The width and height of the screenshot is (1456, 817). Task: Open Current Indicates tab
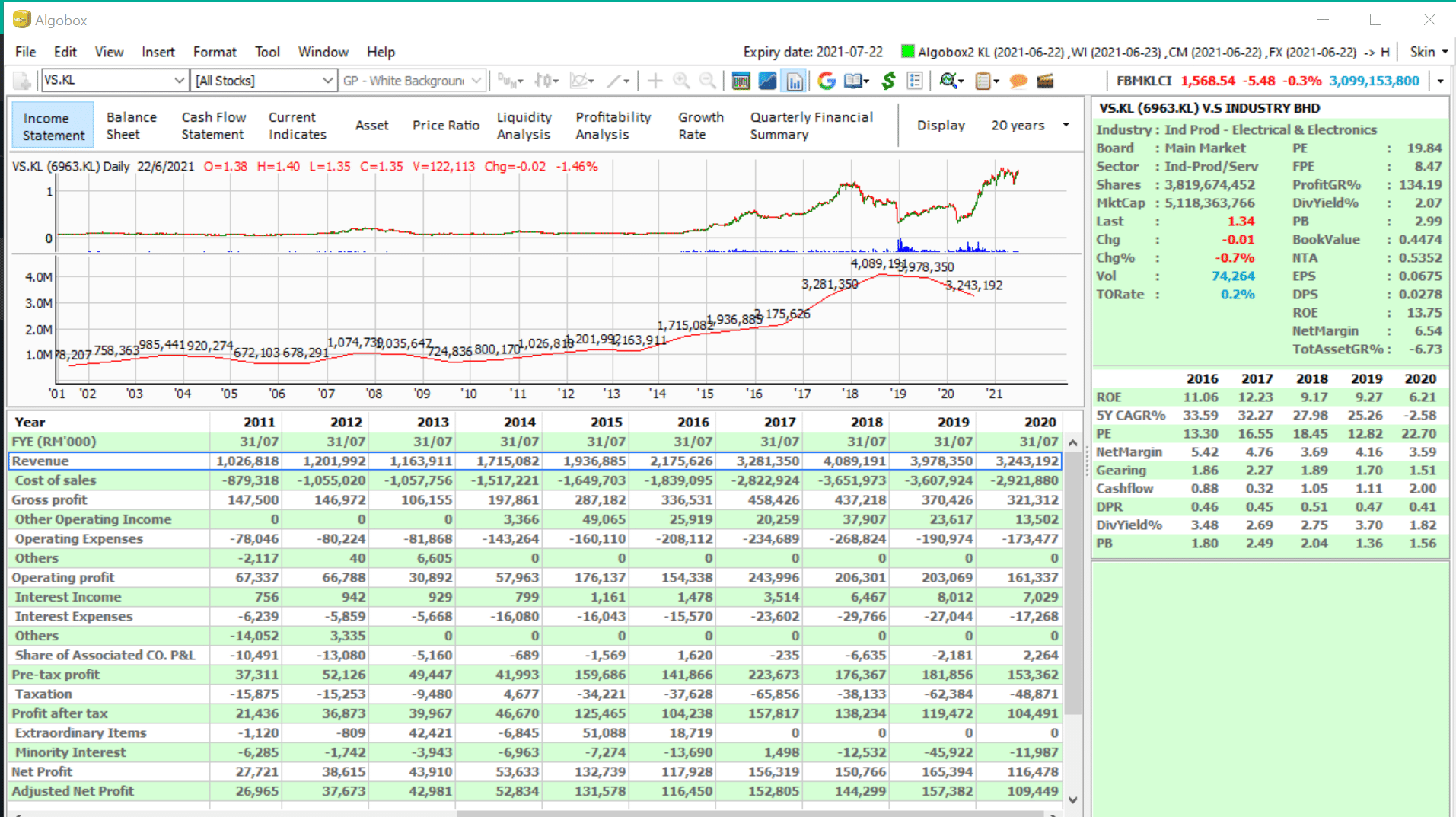pos(298,126)
